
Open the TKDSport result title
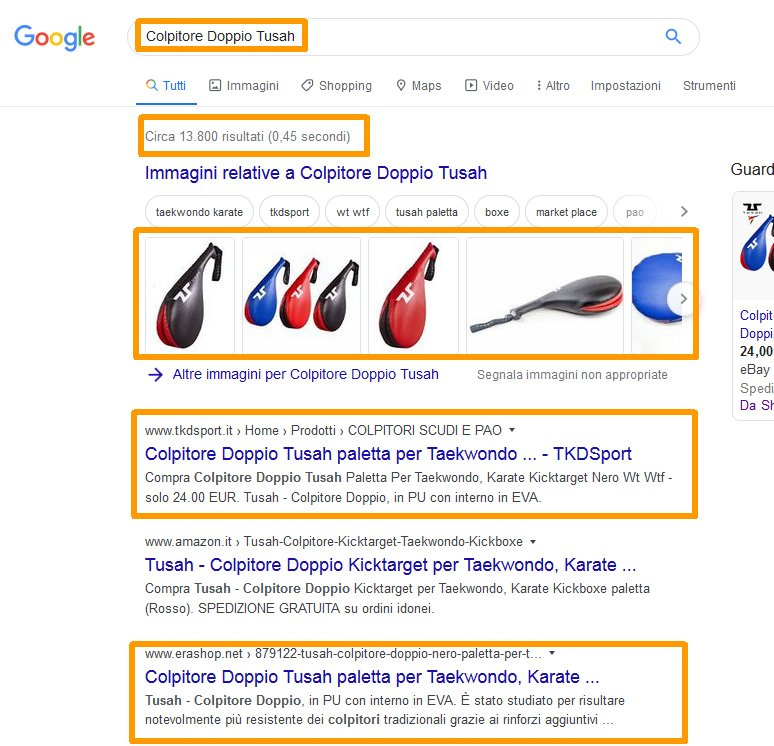click(x=388, y=454)
